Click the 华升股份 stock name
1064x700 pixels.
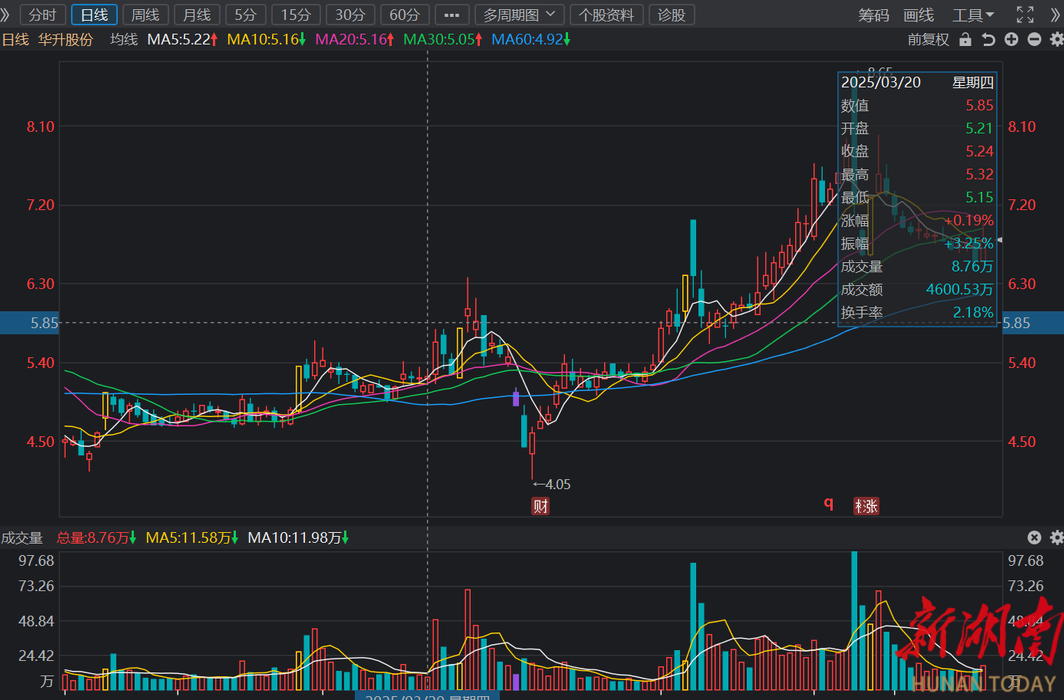click(x=65, y=39)
